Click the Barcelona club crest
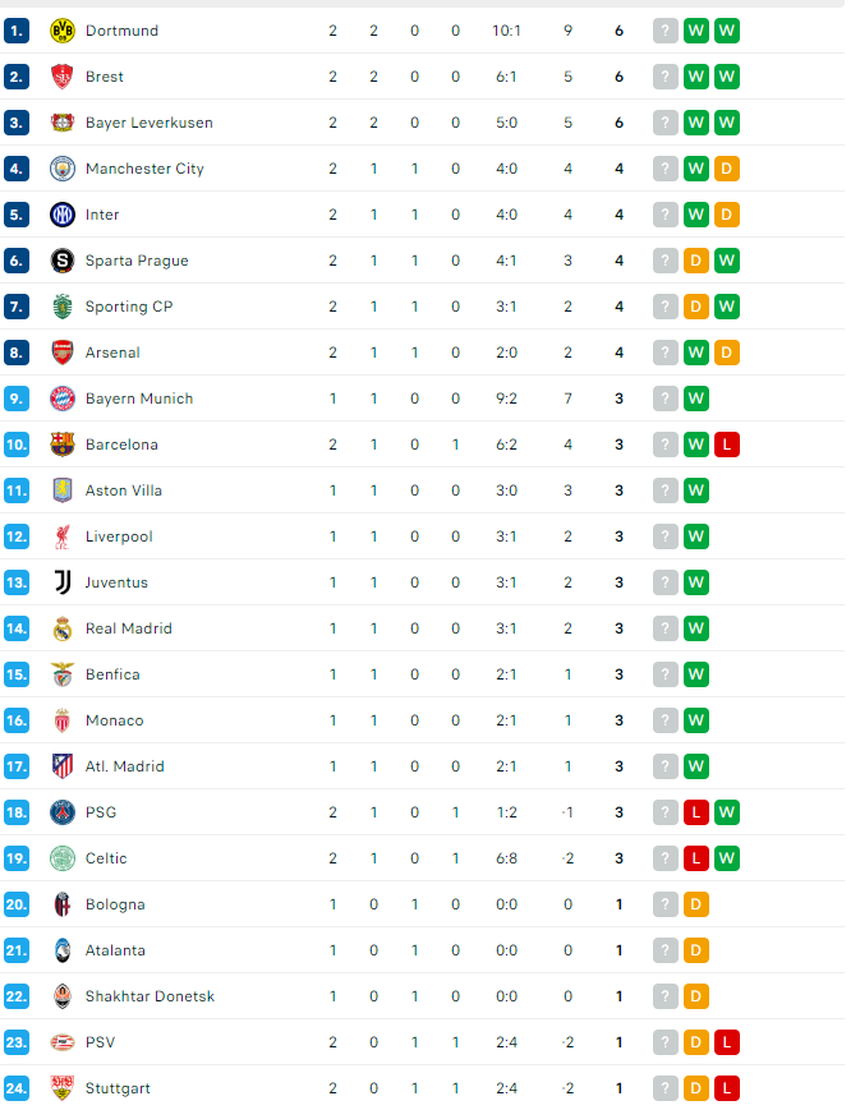The image size is (860, 1110). tap(63, 444)
